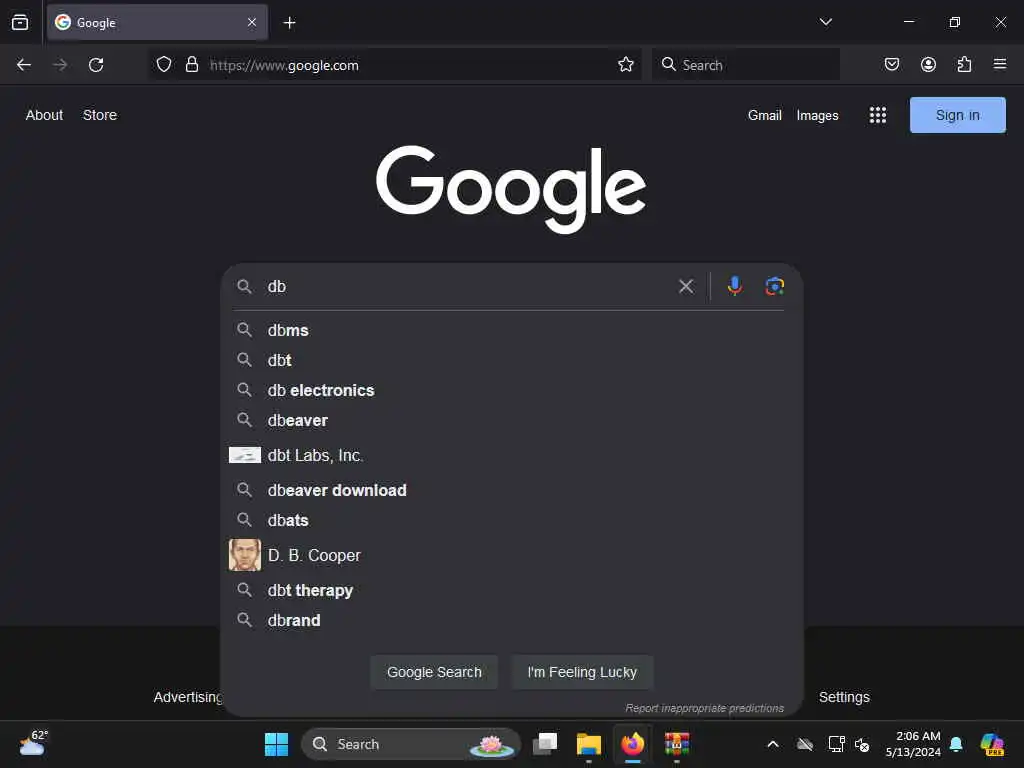This screenshot has width=1024, height=768.
Task: Focus the Firefox toolbar Search box
Action: coord(746,65)
